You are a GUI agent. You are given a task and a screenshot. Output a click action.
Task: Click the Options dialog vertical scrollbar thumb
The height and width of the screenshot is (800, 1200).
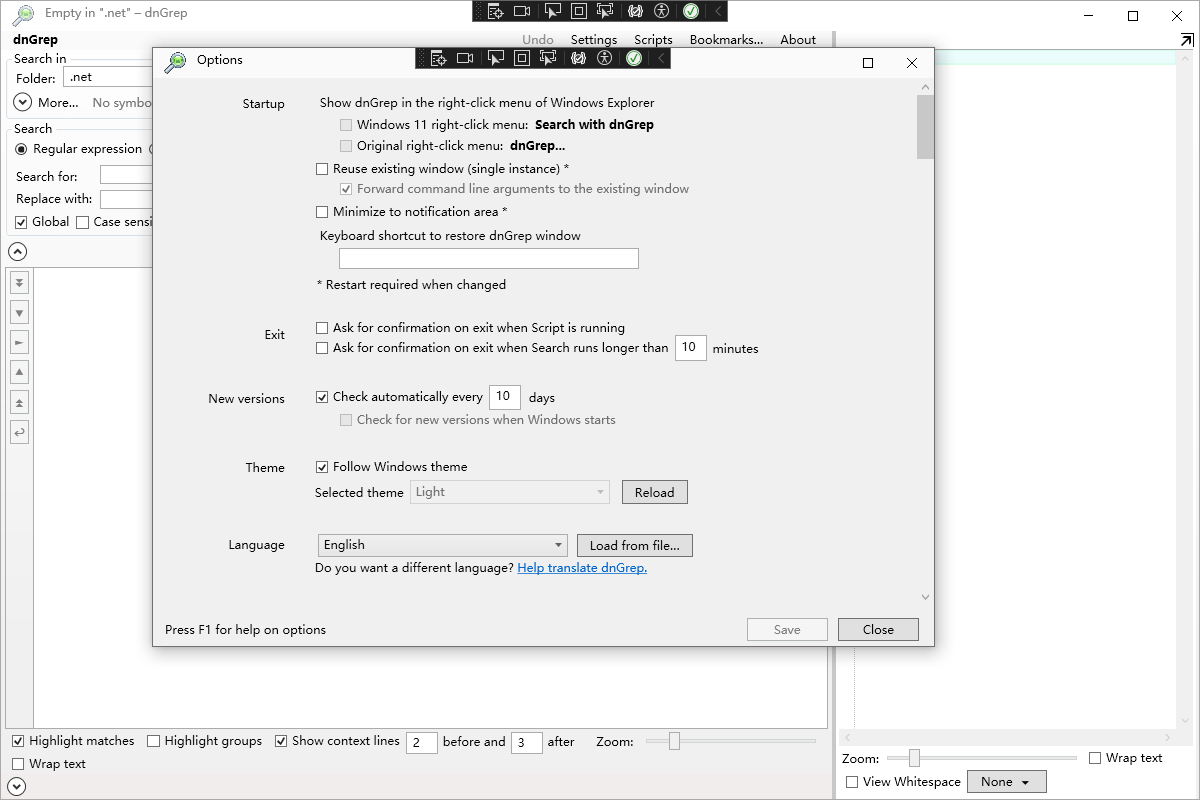tap(925, 127)
